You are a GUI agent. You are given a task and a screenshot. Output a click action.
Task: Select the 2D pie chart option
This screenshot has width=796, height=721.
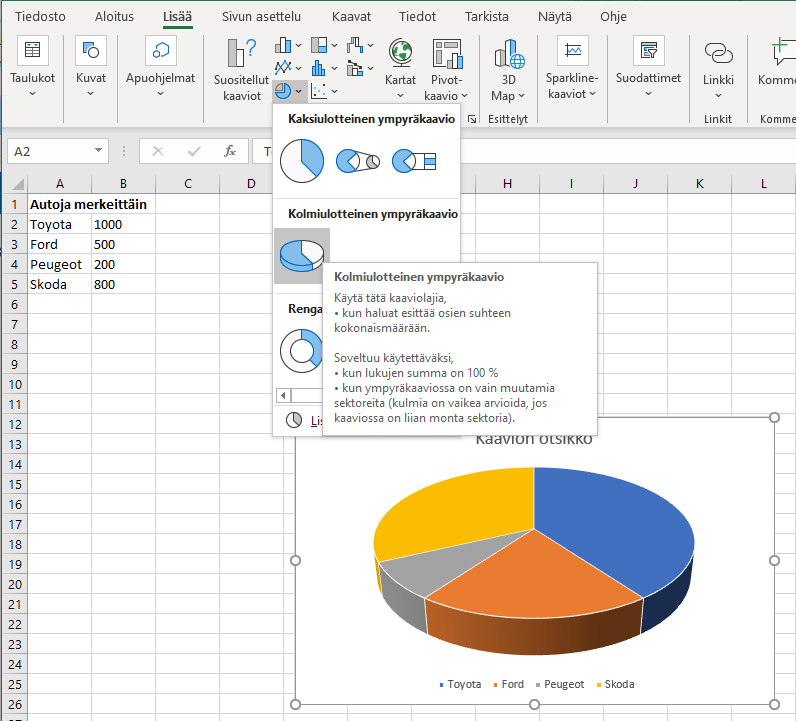pyautogui.click(x=302, y=161)
